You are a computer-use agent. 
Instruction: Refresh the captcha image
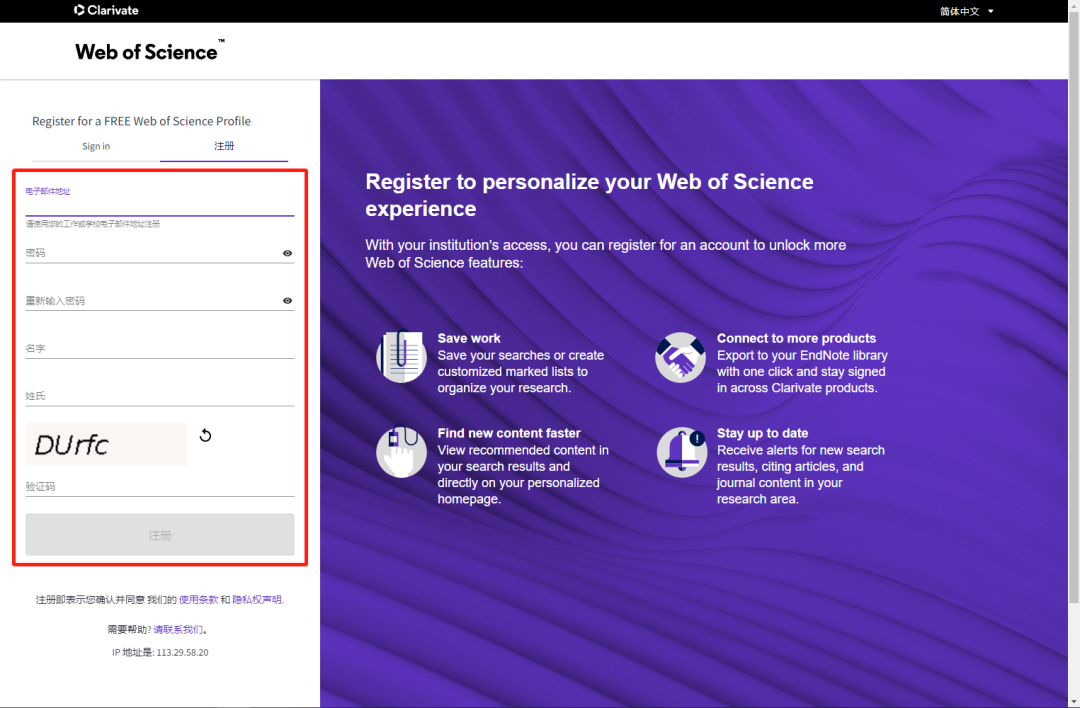[x=205, y=435]
